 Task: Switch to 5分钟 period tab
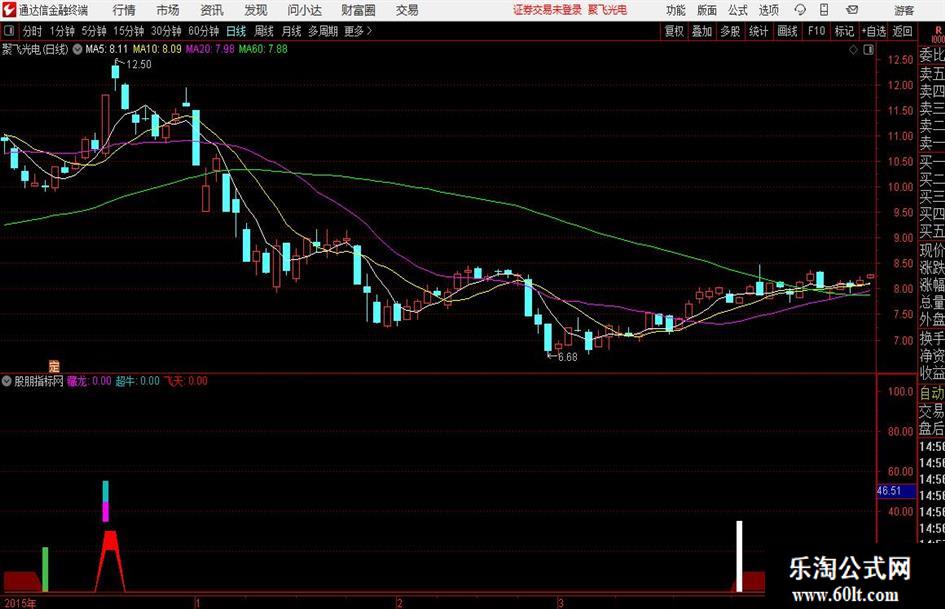point(93,31)
